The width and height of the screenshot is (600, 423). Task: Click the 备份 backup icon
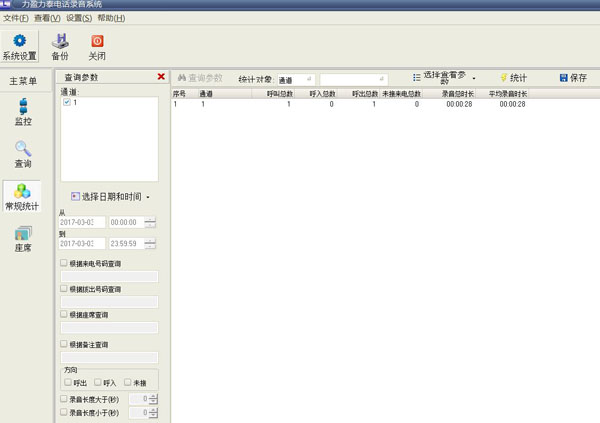point(60,46)
